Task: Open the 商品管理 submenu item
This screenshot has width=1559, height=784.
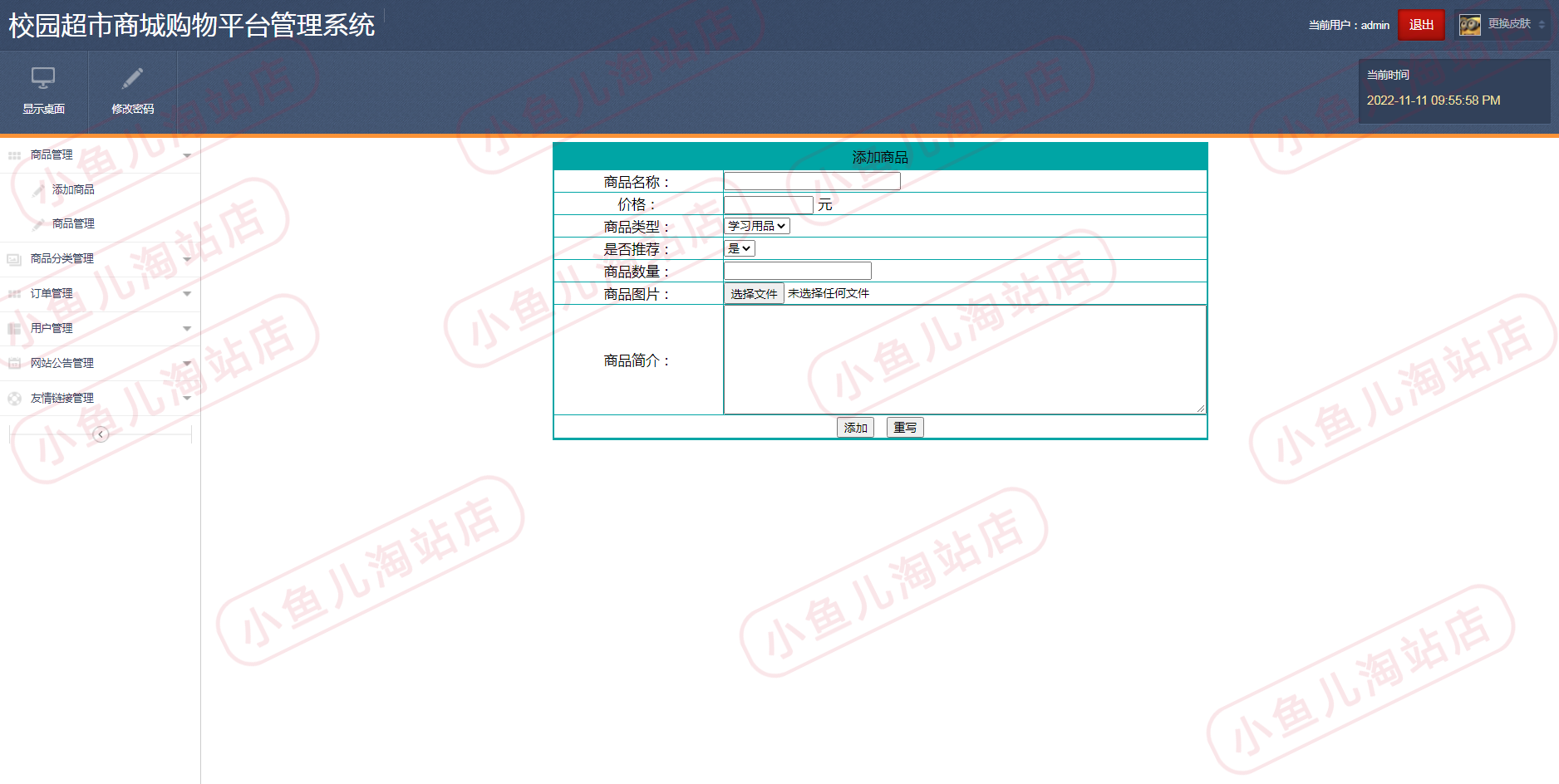Action: click(x=73, y=224)
